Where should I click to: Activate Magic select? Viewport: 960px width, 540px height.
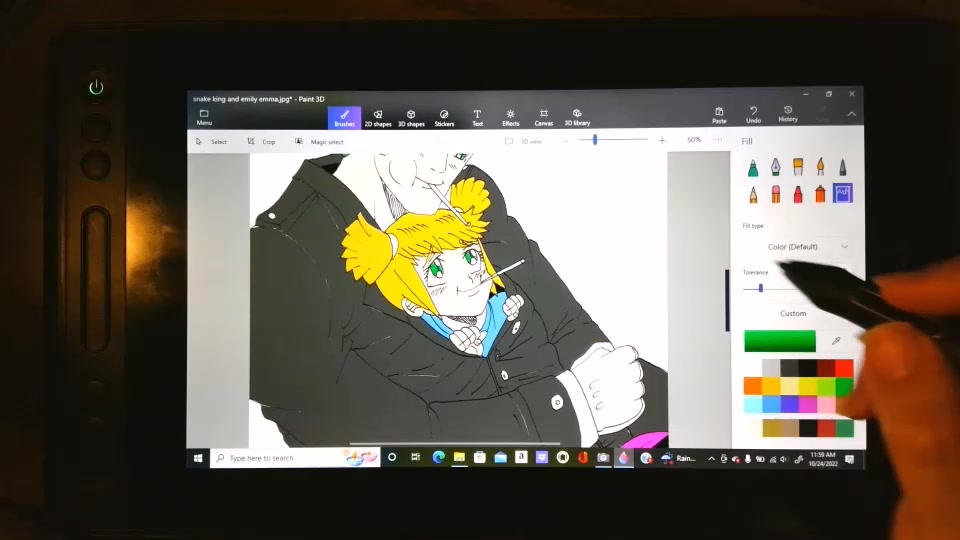tap(320, 141)
